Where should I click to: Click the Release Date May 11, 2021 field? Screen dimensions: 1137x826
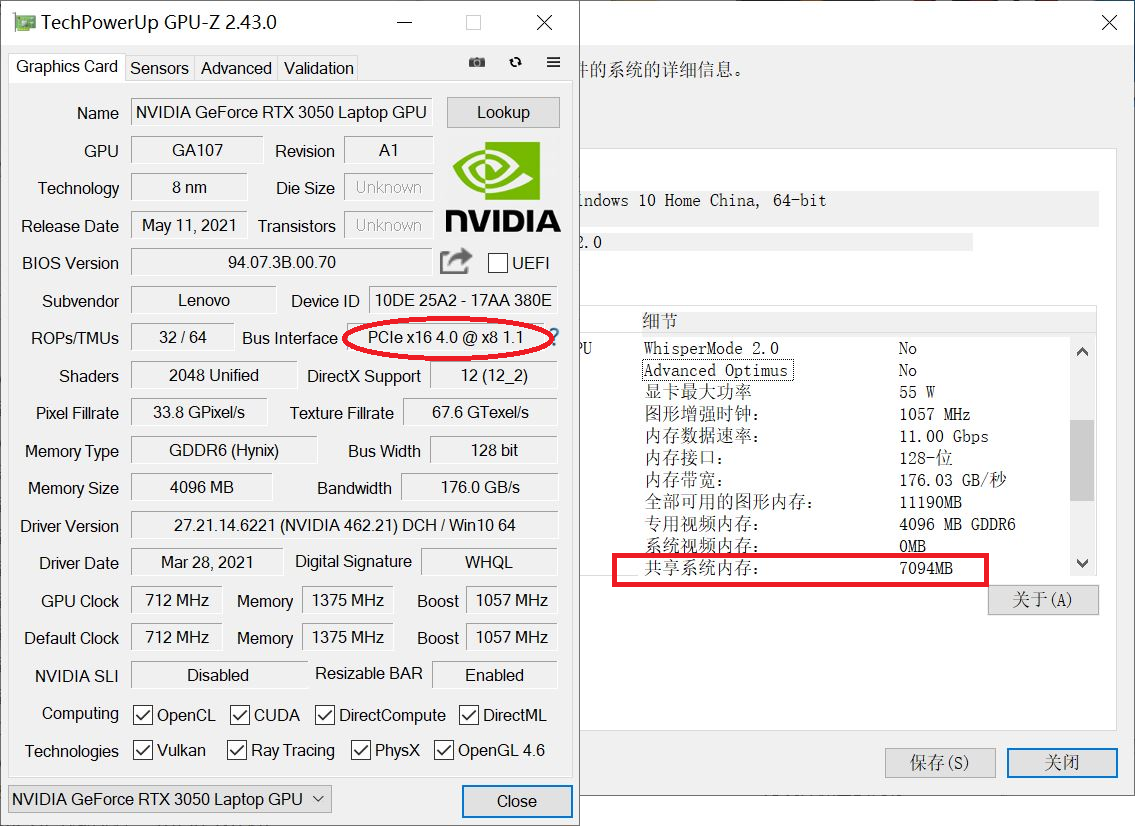coord(189,226)
